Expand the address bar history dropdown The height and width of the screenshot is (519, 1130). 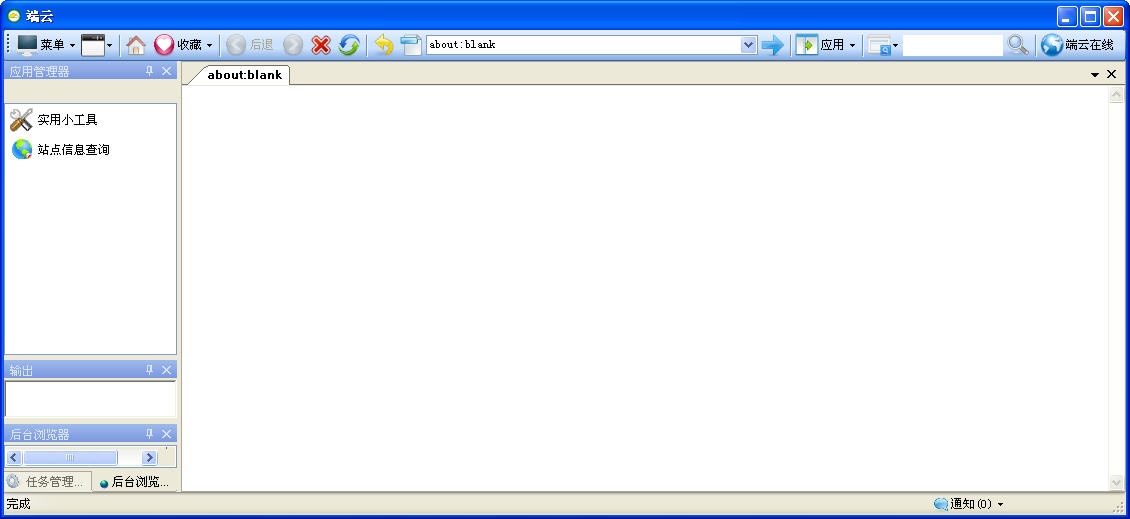749,45
